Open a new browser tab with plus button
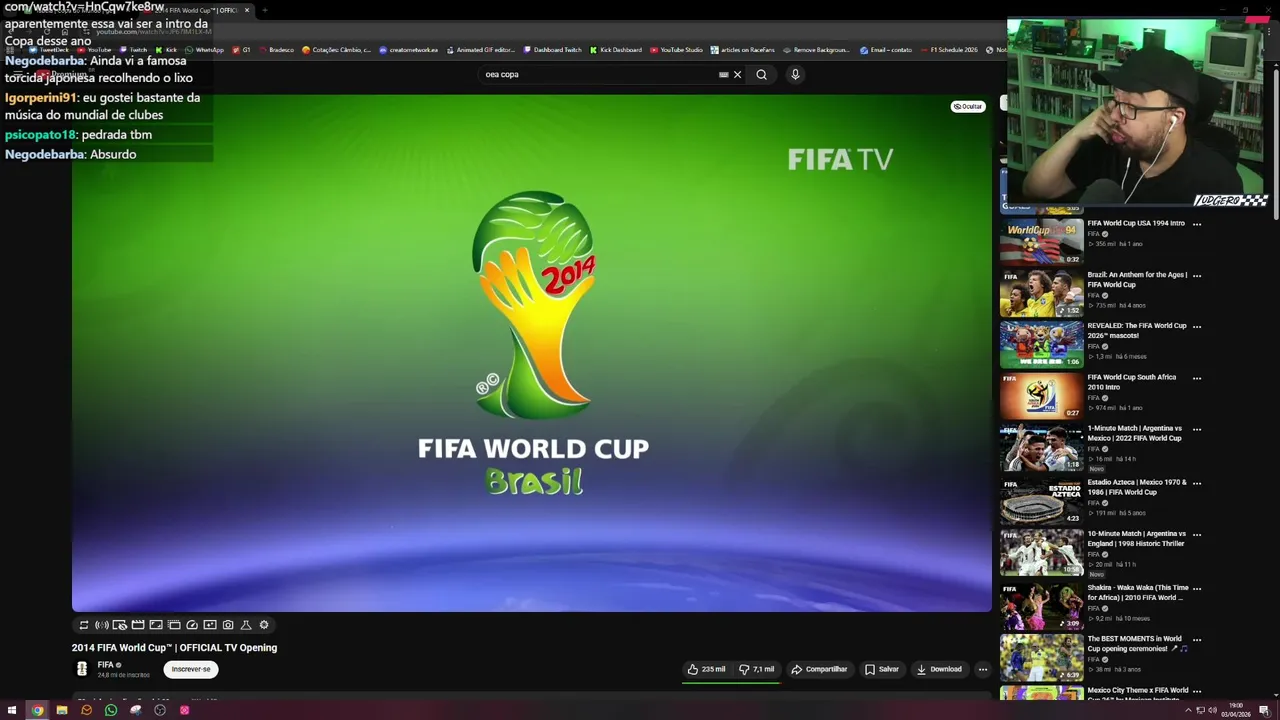The image size is (1280, 720). (264, 10)
